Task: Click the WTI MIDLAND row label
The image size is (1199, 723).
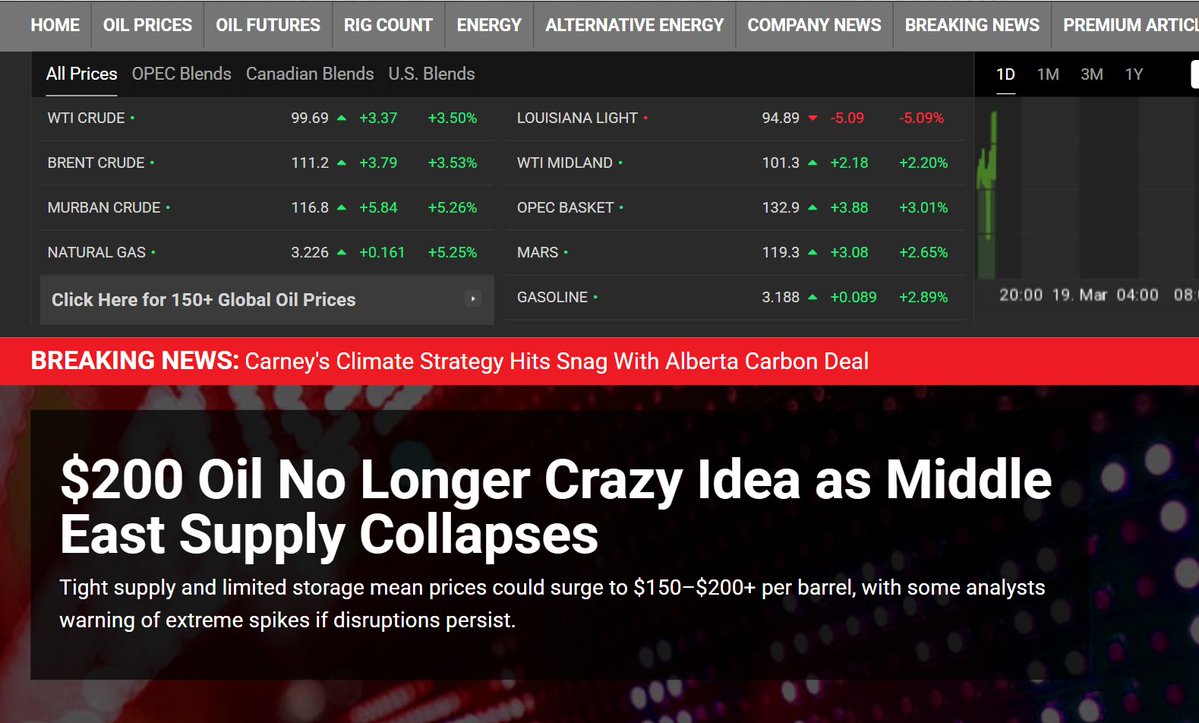Action: tap(564, 163)
